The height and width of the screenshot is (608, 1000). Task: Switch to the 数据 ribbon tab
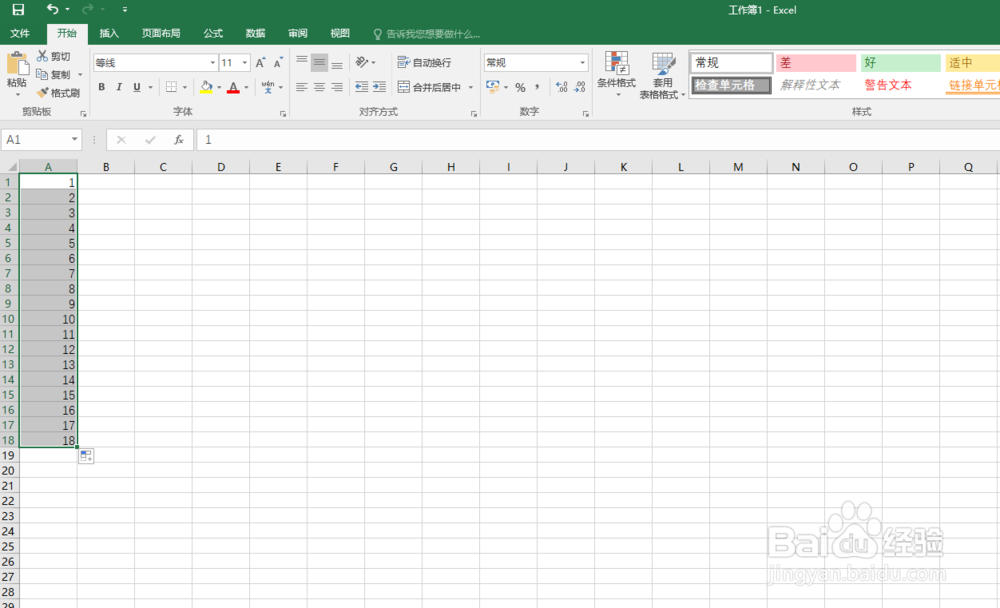click(255, 33)
